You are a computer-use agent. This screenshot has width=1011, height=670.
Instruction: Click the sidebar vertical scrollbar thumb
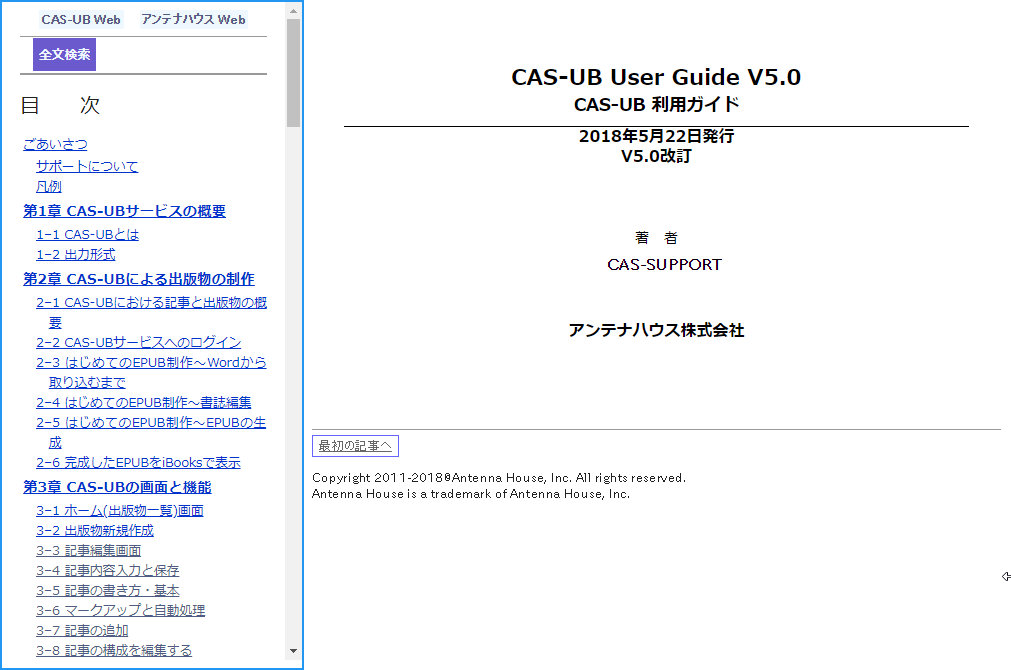[x=293, y=73]
